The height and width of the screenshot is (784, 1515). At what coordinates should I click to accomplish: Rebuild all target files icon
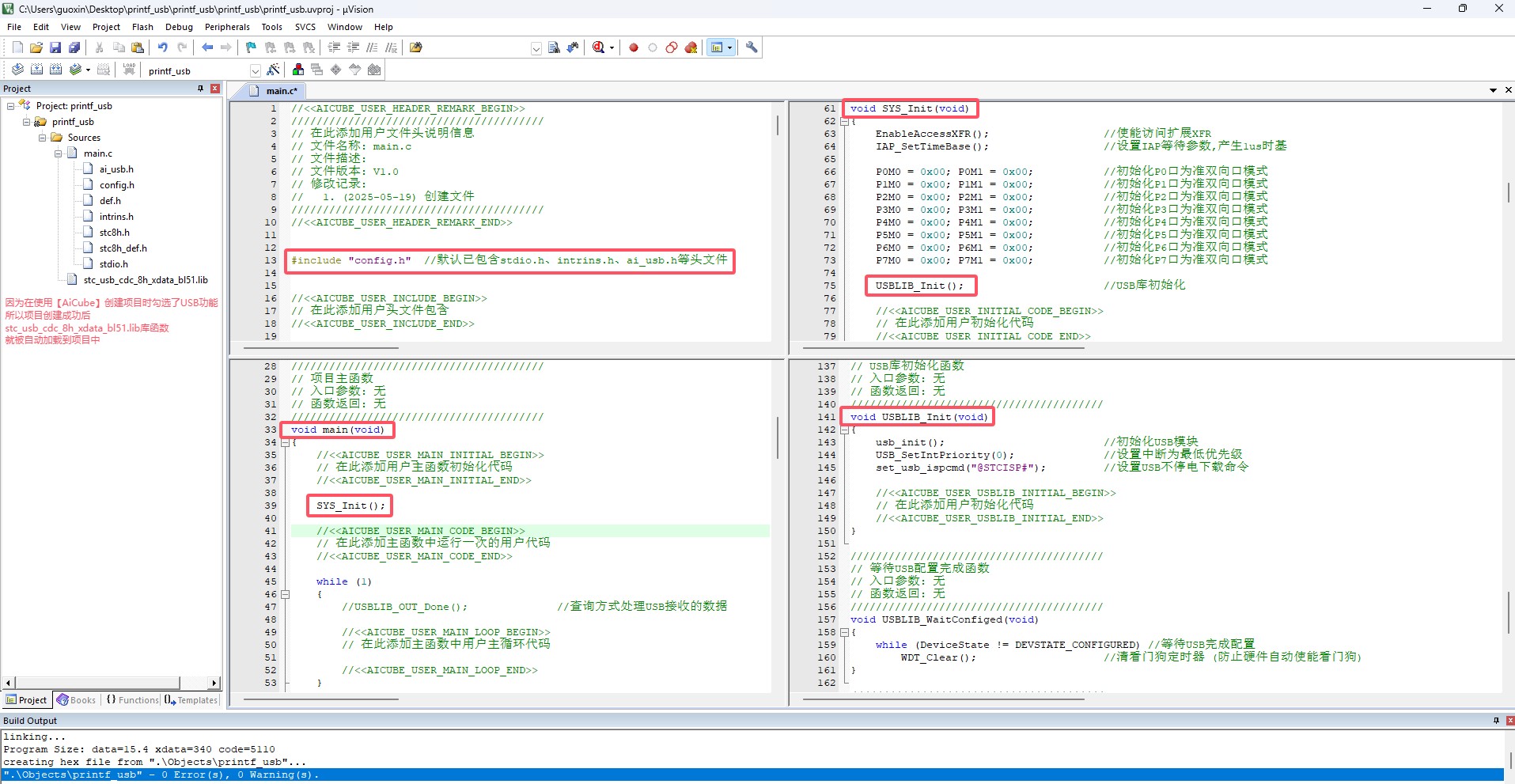[55, 70]
